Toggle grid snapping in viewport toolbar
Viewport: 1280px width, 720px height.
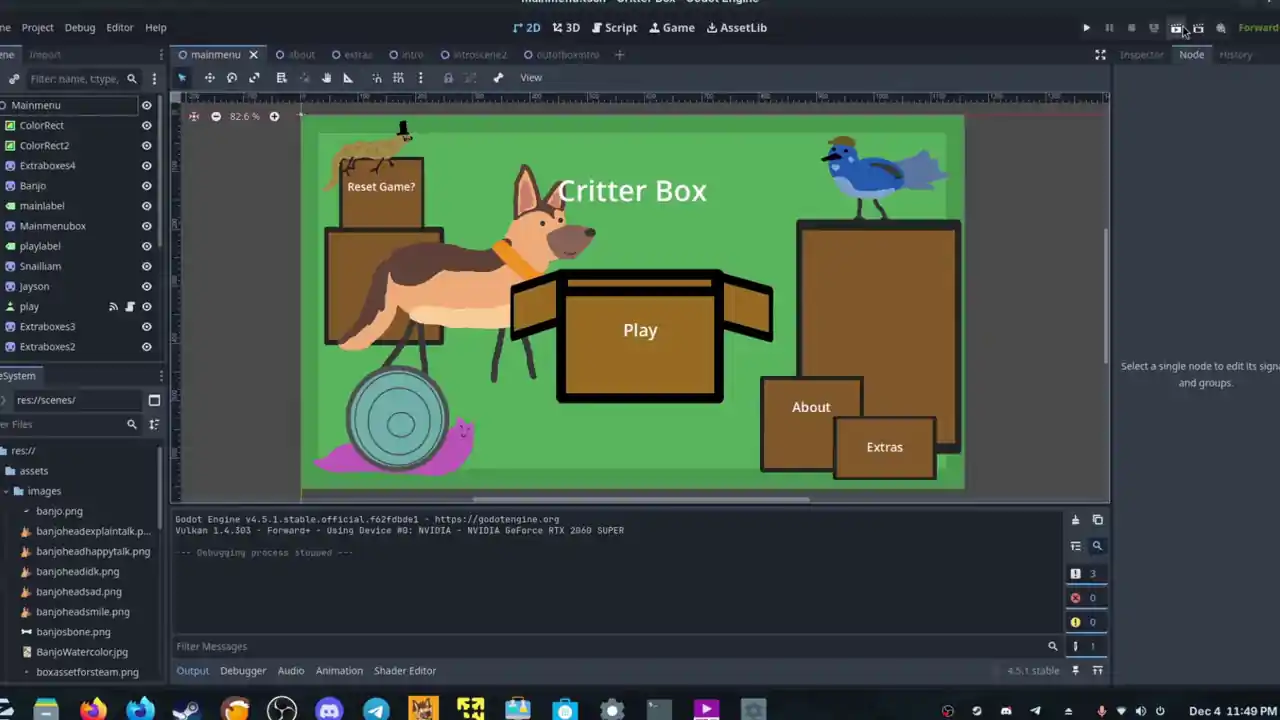coord(398,78)
